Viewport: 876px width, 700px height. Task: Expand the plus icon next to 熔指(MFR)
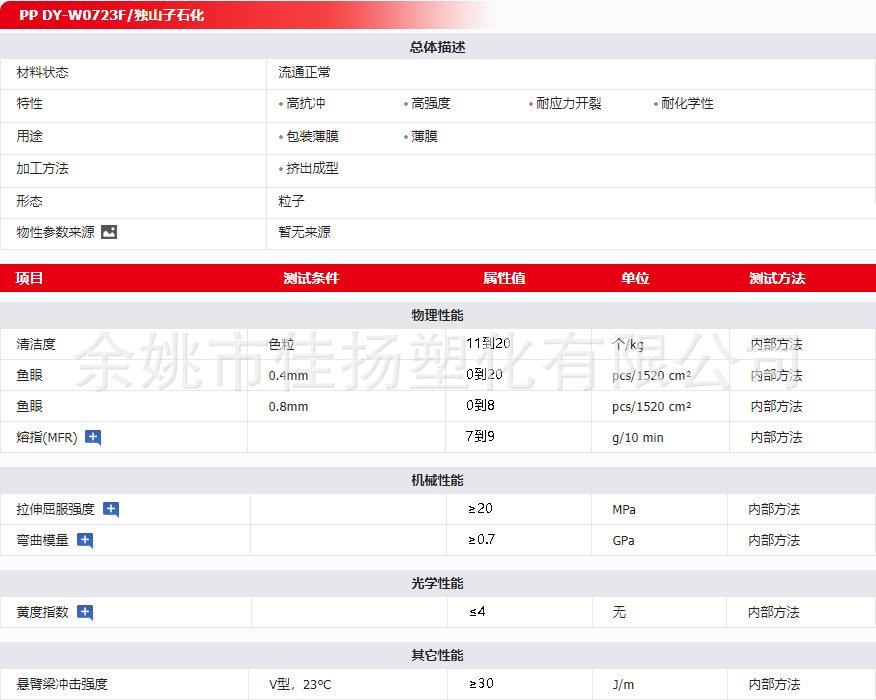pyautogui.click(x=93, y=437)
